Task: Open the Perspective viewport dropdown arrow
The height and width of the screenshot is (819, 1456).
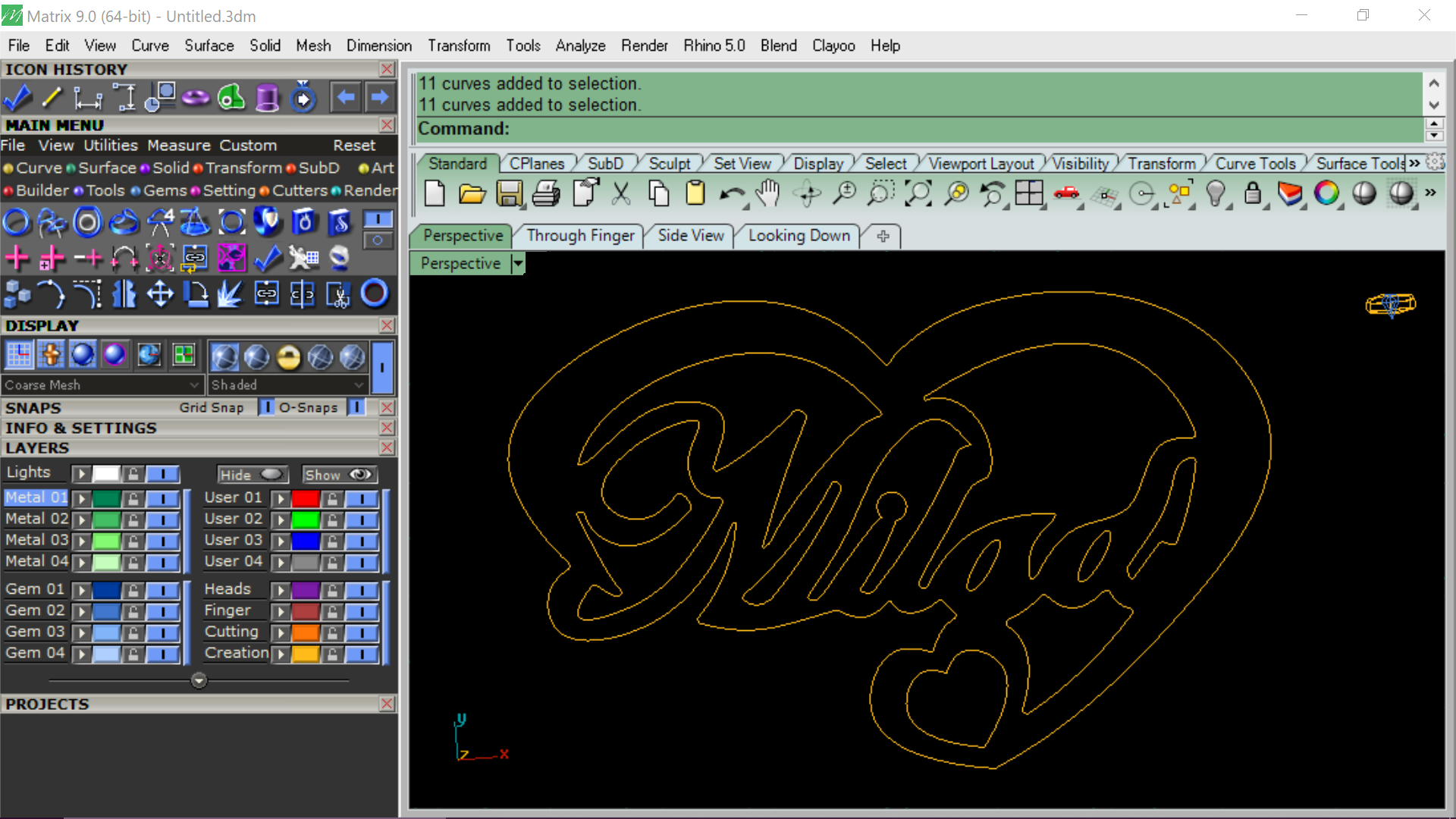Action: tap(518, 264)
